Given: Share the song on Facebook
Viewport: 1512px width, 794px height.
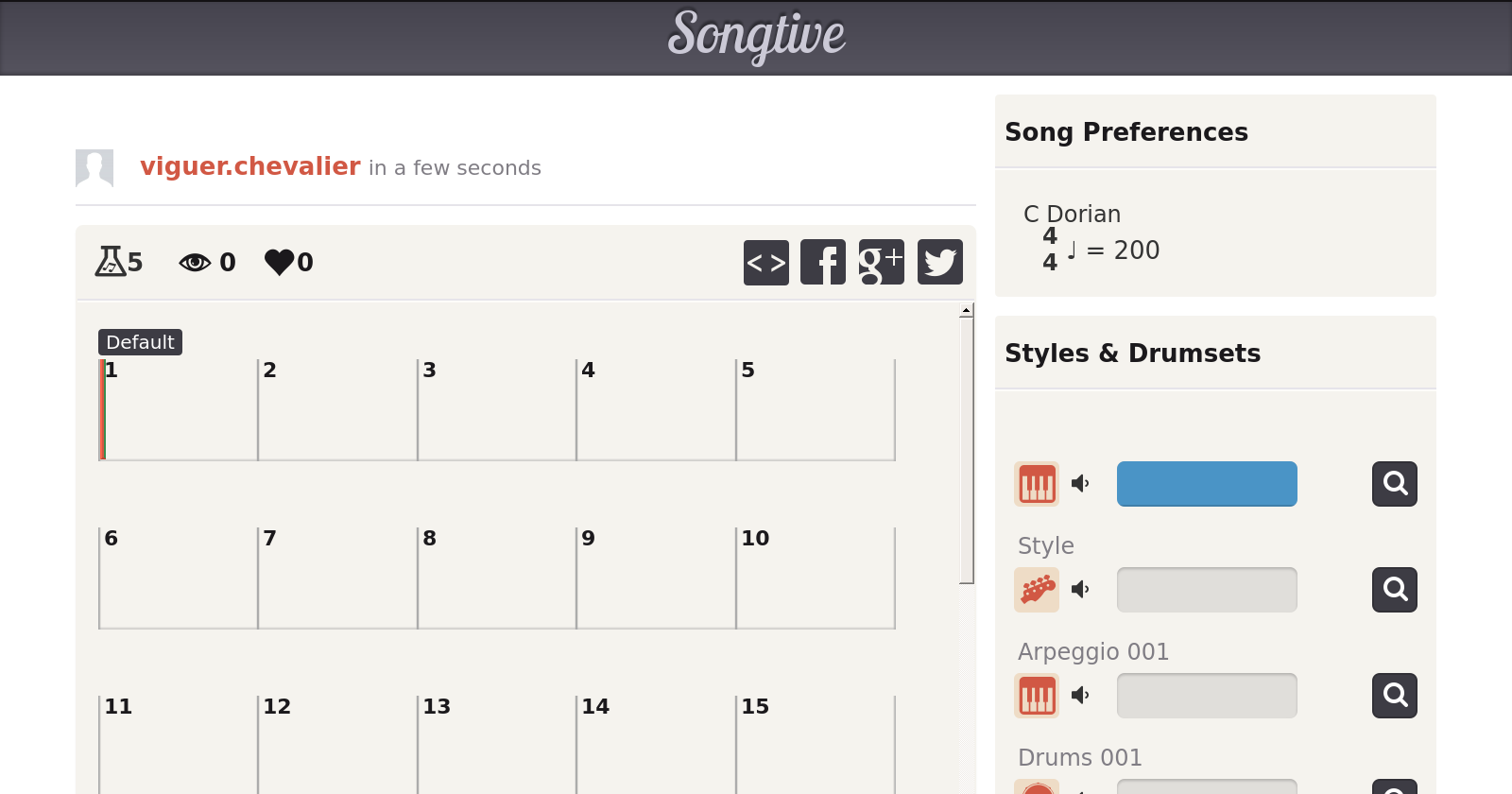Looking at the screenshot, I should [823, 262].
